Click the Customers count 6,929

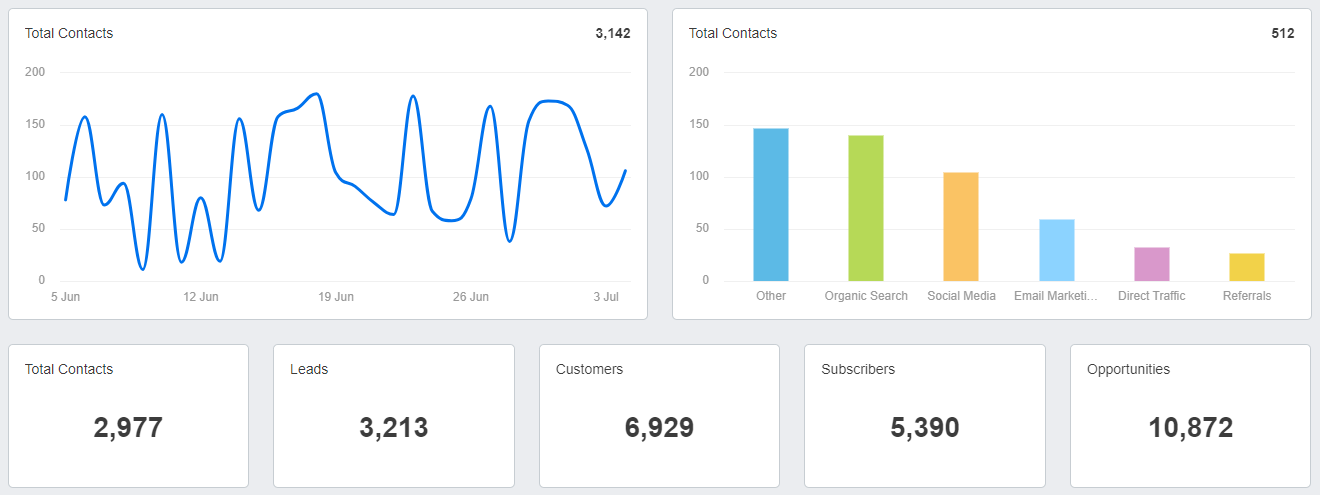[x=659, y=428]
